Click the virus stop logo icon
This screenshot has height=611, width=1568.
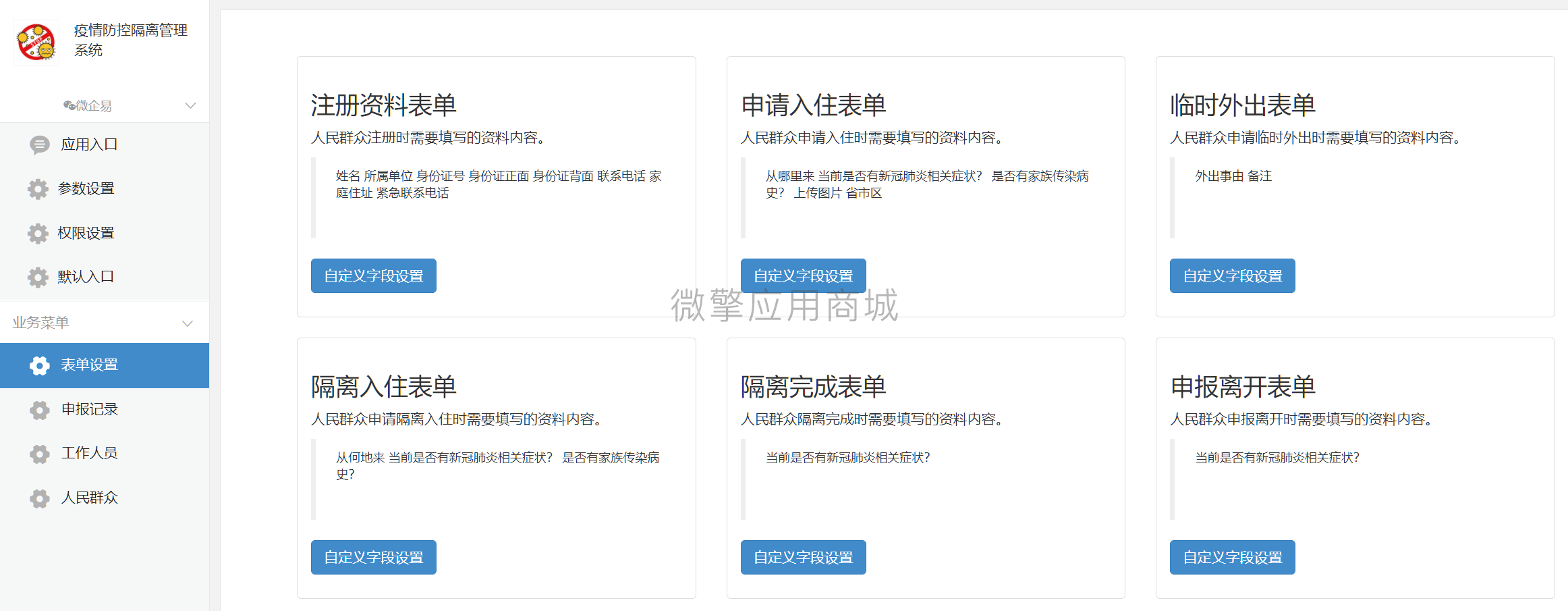tap(36, 43)
